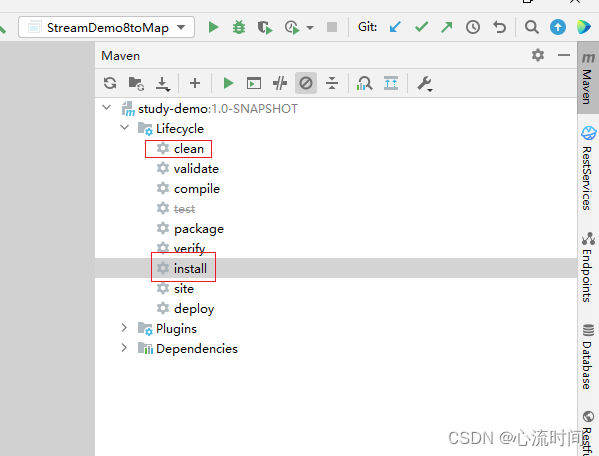
Task: Generate sources and update folders icon
Action: coord(136,83)
